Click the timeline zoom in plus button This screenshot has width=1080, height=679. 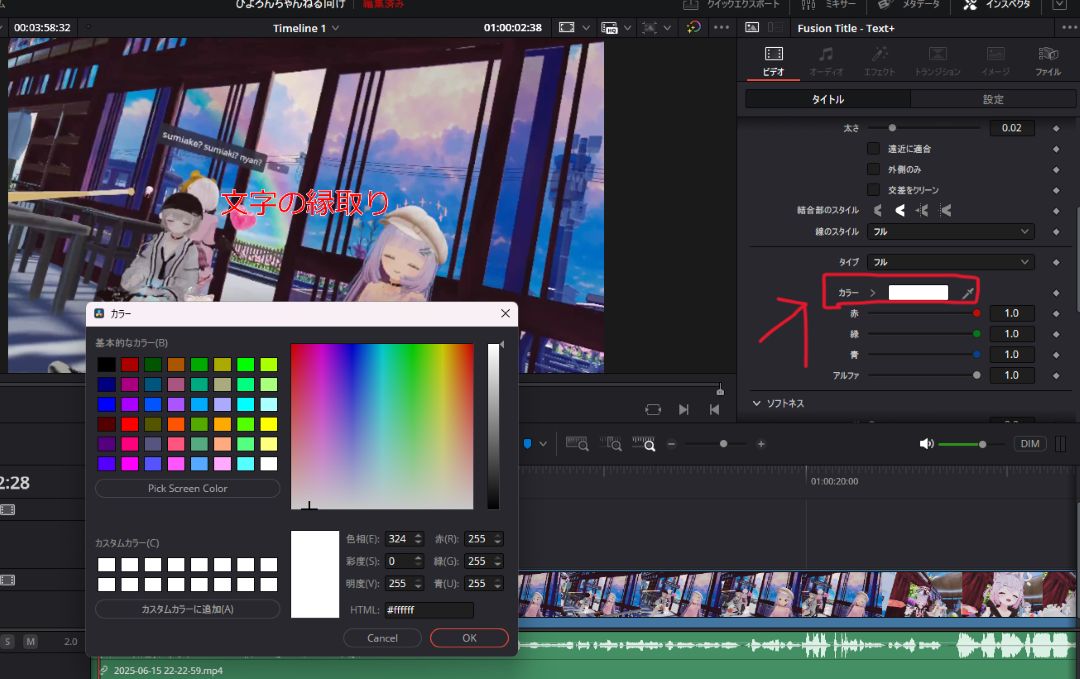click(761, 444)
